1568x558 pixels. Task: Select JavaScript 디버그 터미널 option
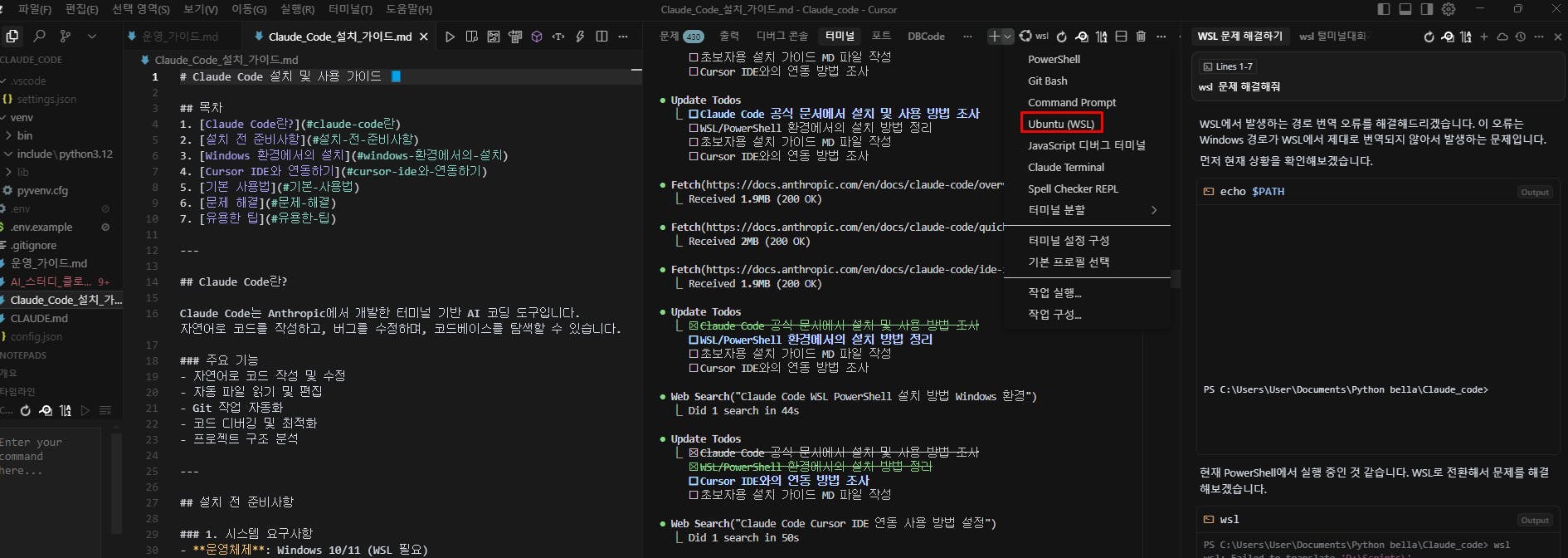tap(1087, 145)
